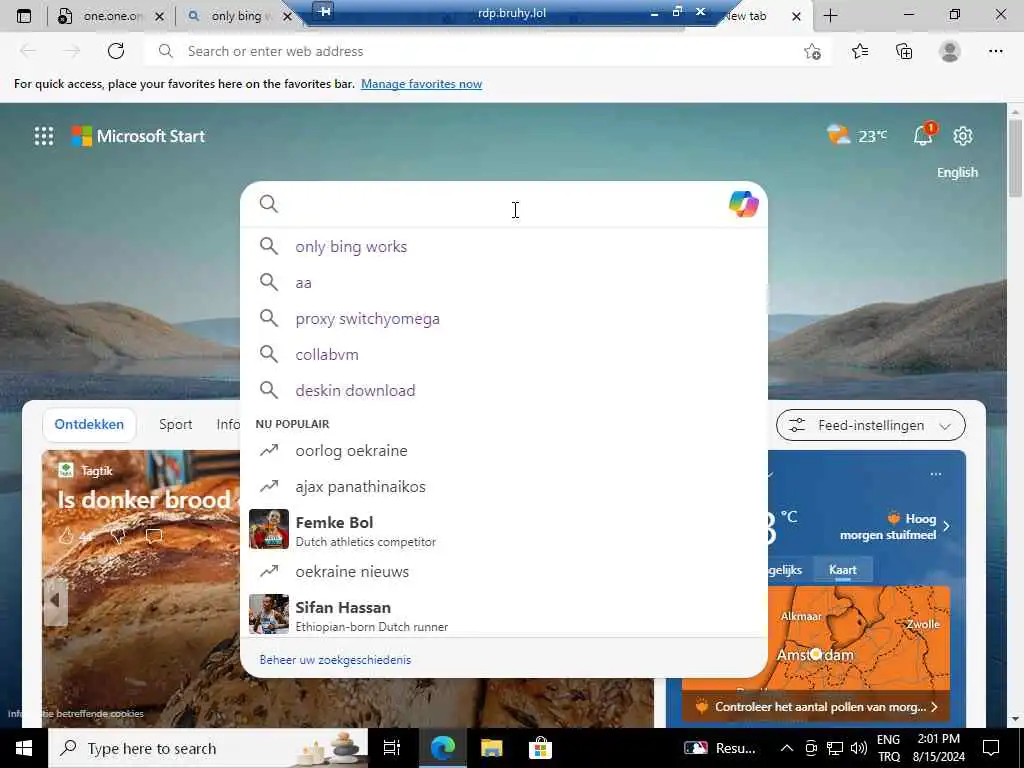Add a new browser tab
Viewport: 1024px width, 768px height.
tap(830, 16)
